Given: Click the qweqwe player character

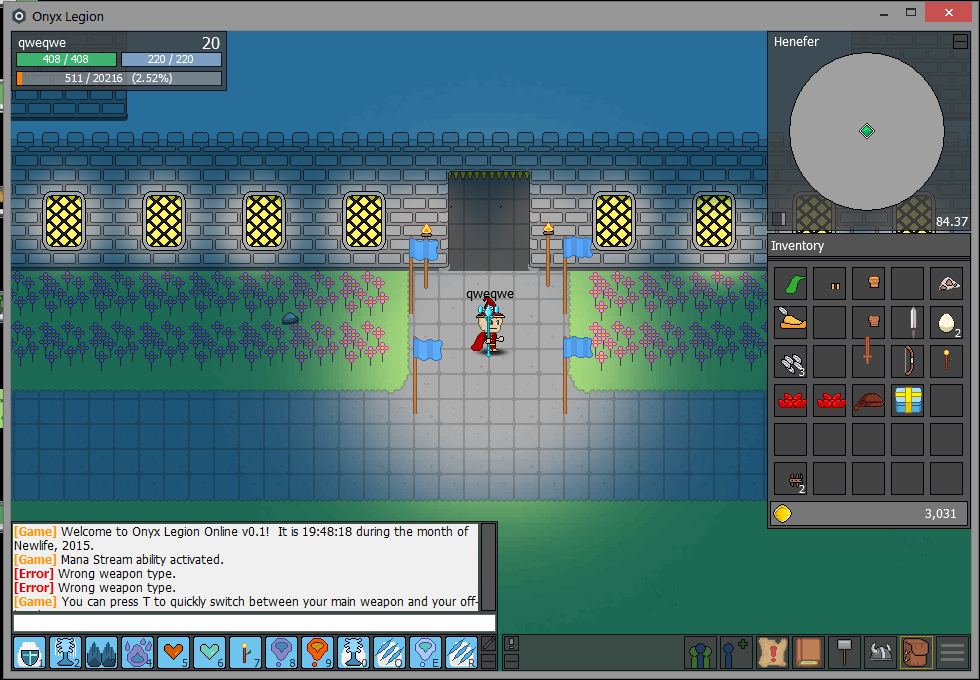Looking at the screenshot, I should pyautogui.click(x=489, y=327).
